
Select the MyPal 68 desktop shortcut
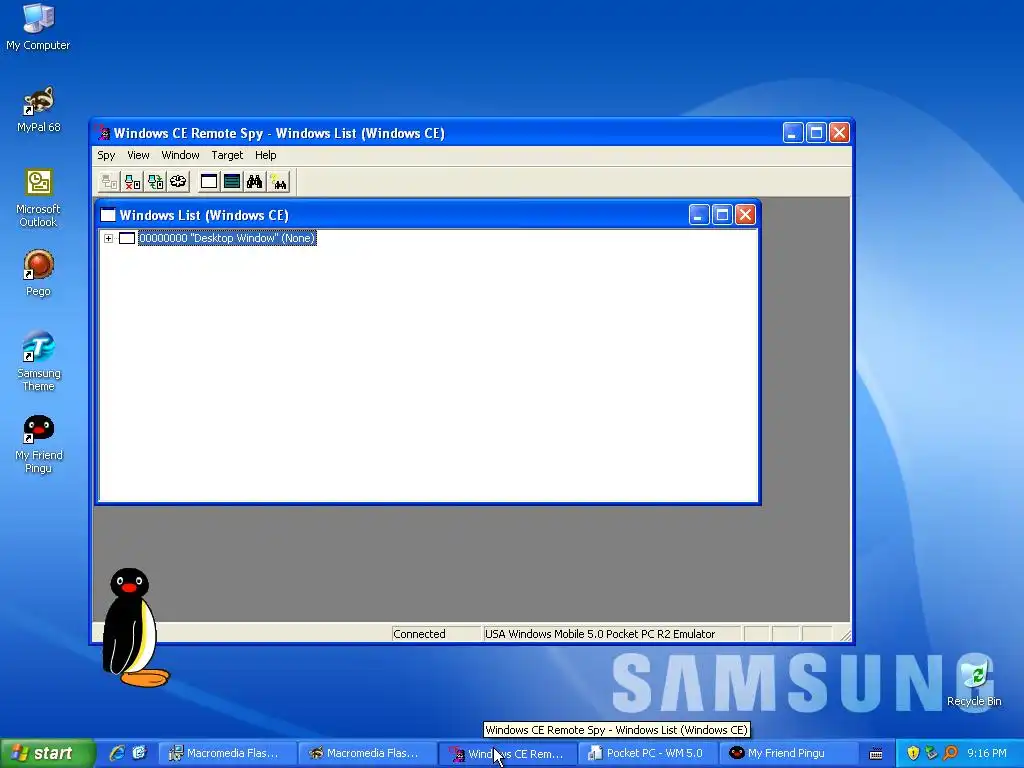click(38, 110)
